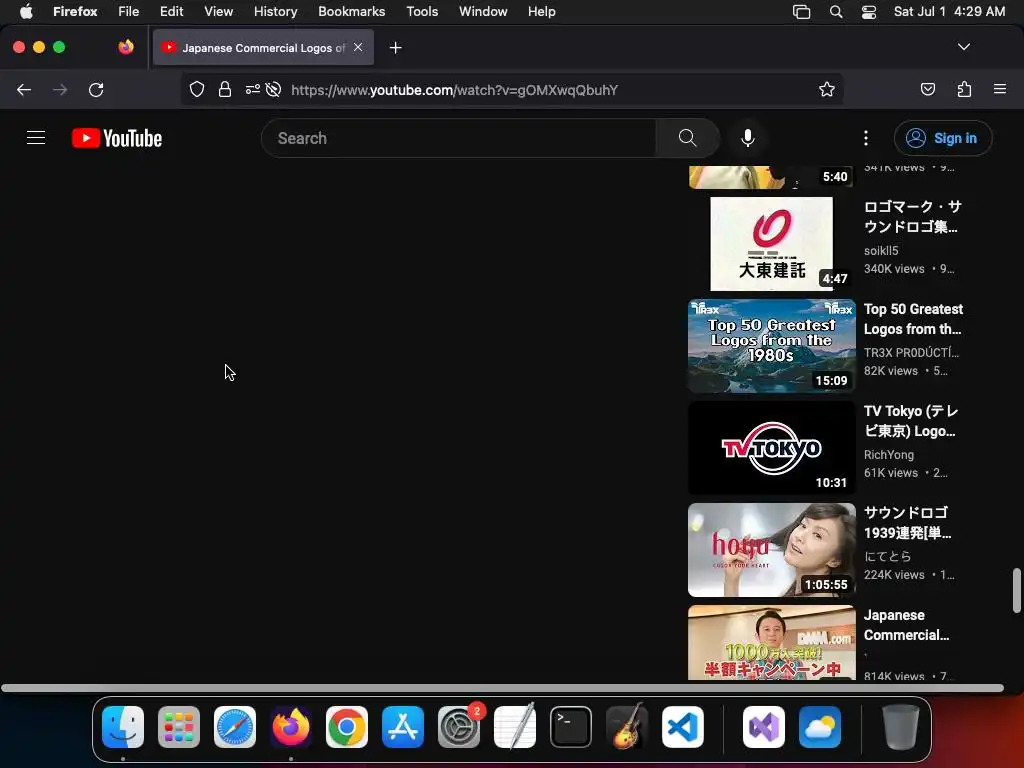Reload the page with the refresh icon

pyautogui.click(x=96, y=89)
